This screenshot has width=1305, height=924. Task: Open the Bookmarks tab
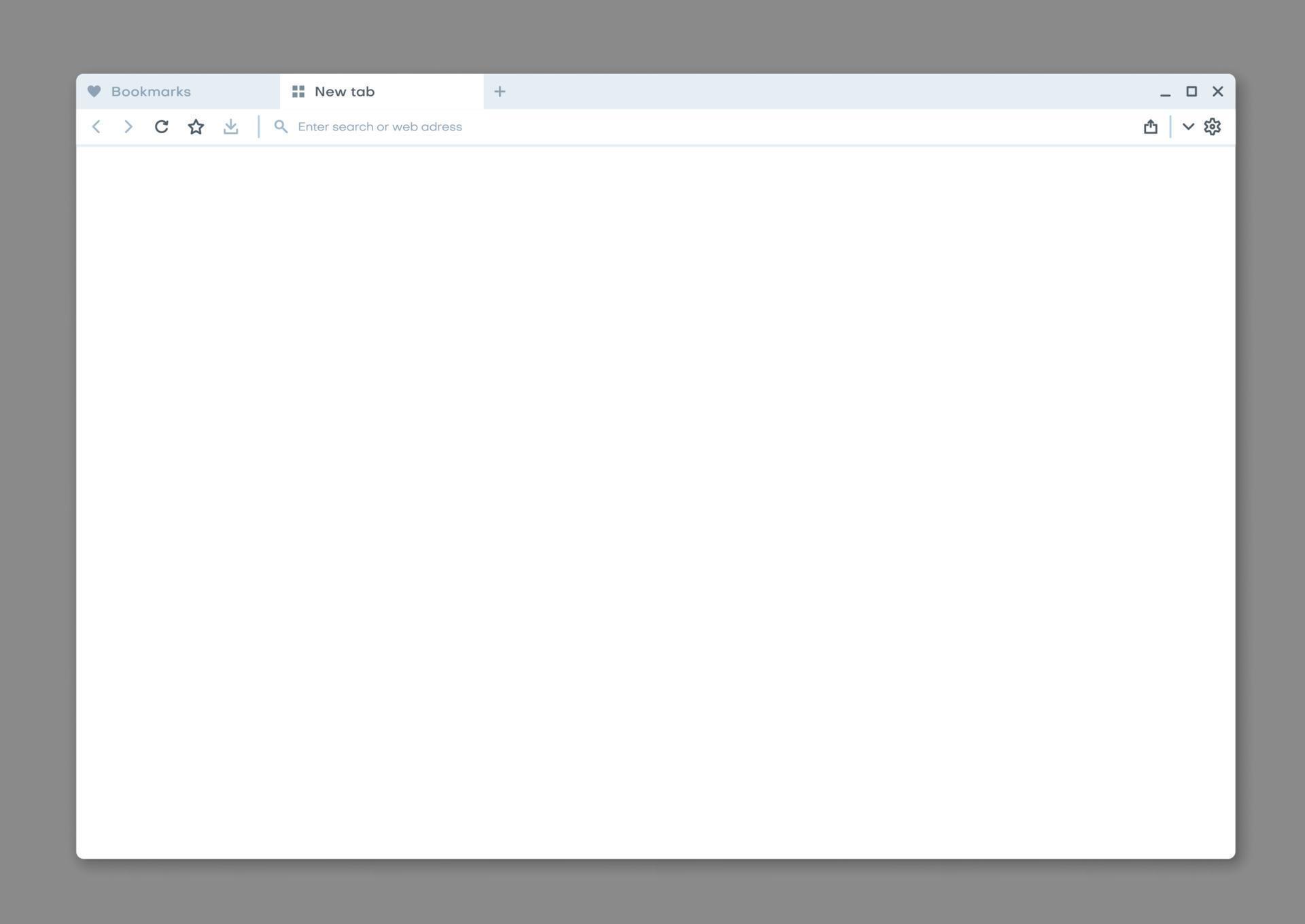151,91
